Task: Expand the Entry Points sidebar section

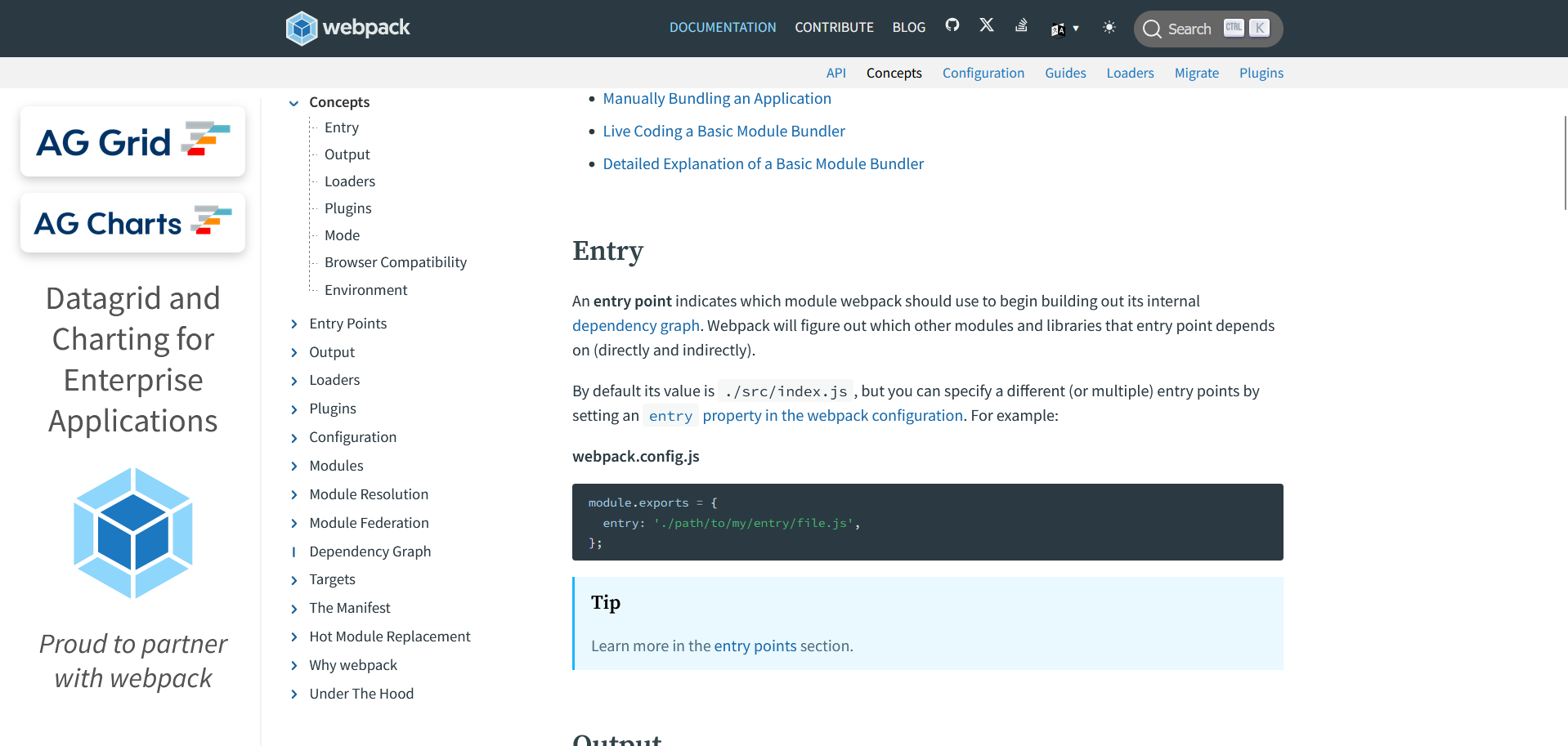Action: pos(294,324)
